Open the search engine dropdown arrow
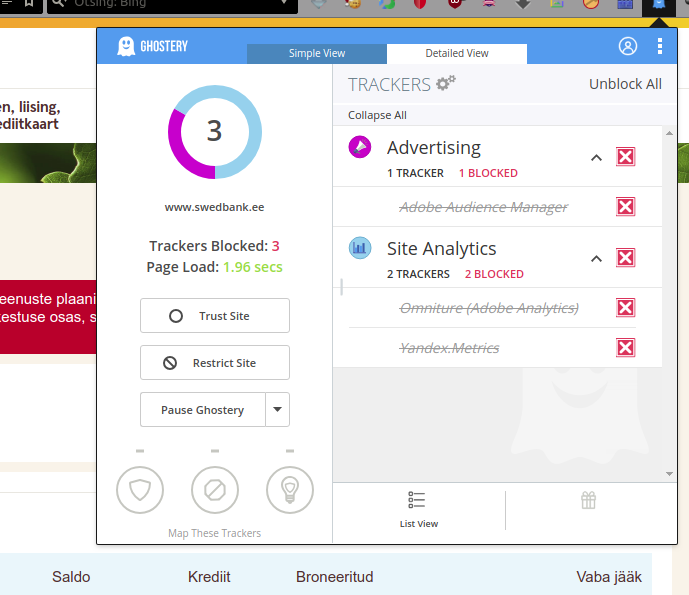This screenshot has height=595, width=689. (x=284, y=3)
